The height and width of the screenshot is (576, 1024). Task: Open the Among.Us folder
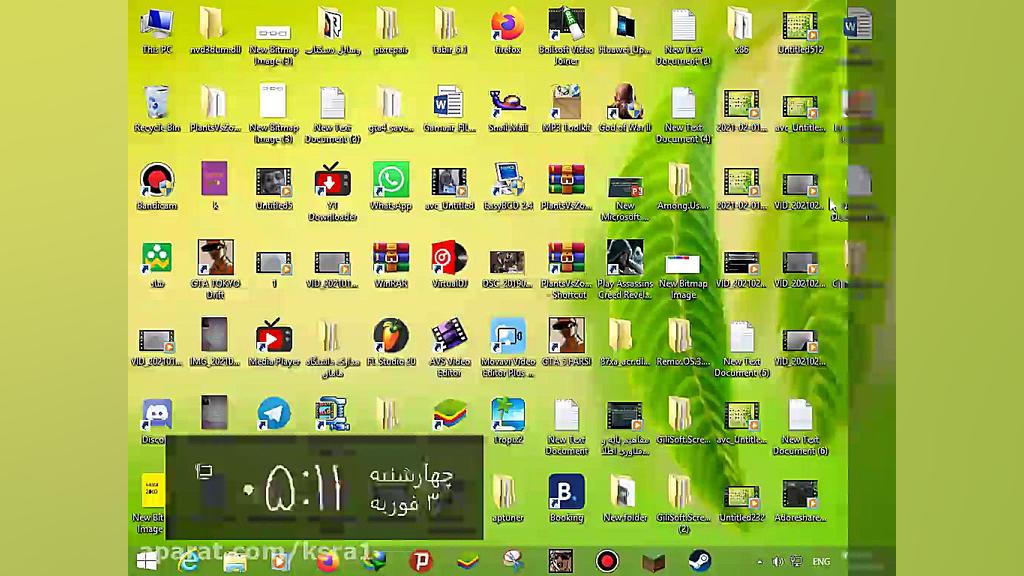pyautogui.click(x=683, y=186)
